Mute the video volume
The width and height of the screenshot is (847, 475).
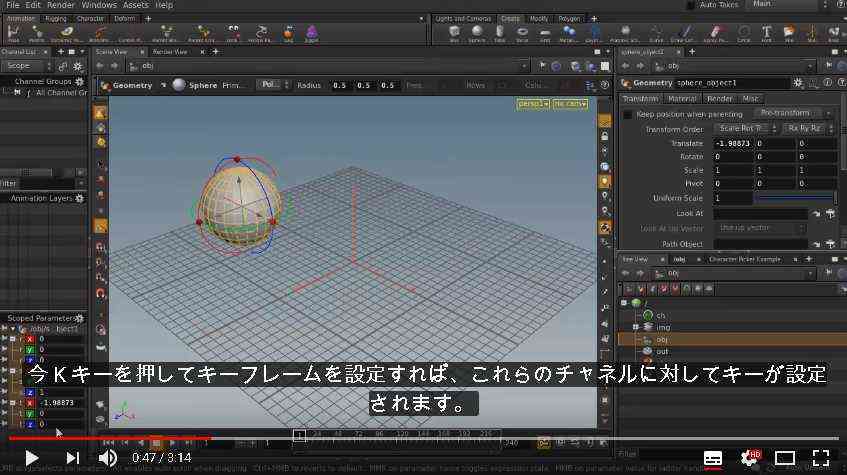click(107, 458)
